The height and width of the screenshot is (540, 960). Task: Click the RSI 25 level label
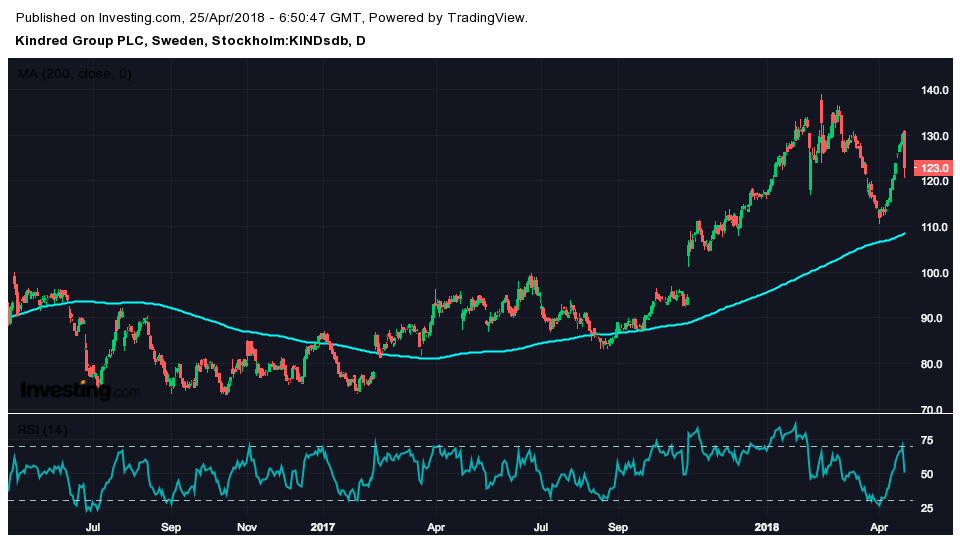[x=927, y=508]
